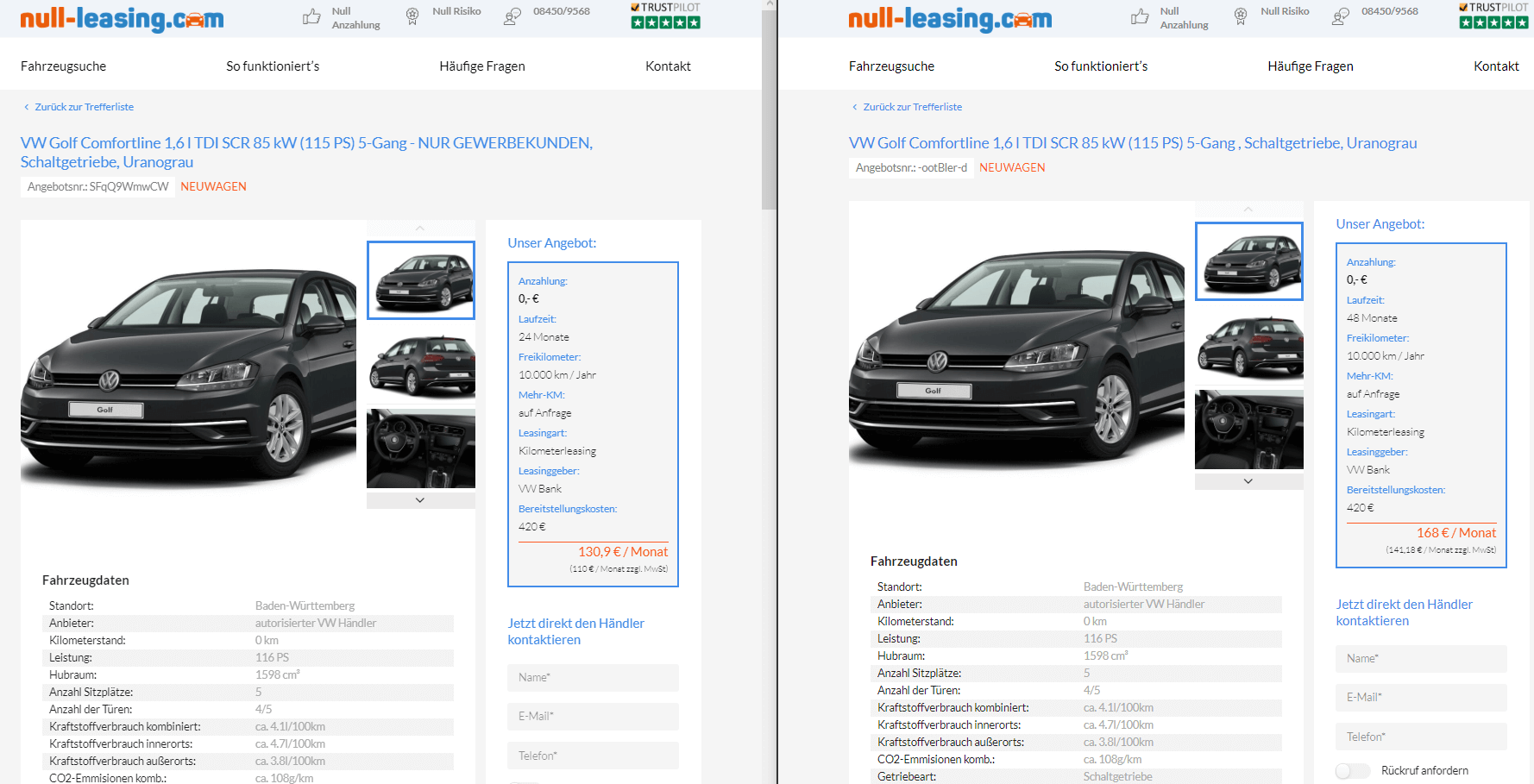Open Fahrzeugsuche menu in right window
This screenshot has width=1534, height=784.
[892, 66]
